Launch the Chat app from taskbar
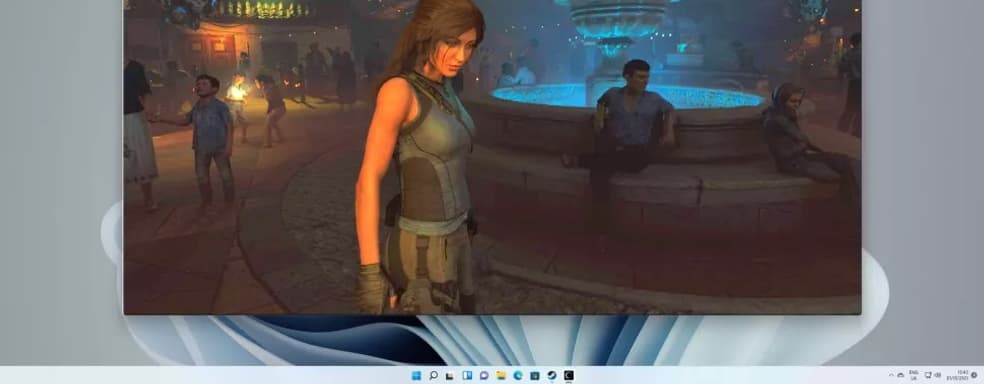 point(484,375)
